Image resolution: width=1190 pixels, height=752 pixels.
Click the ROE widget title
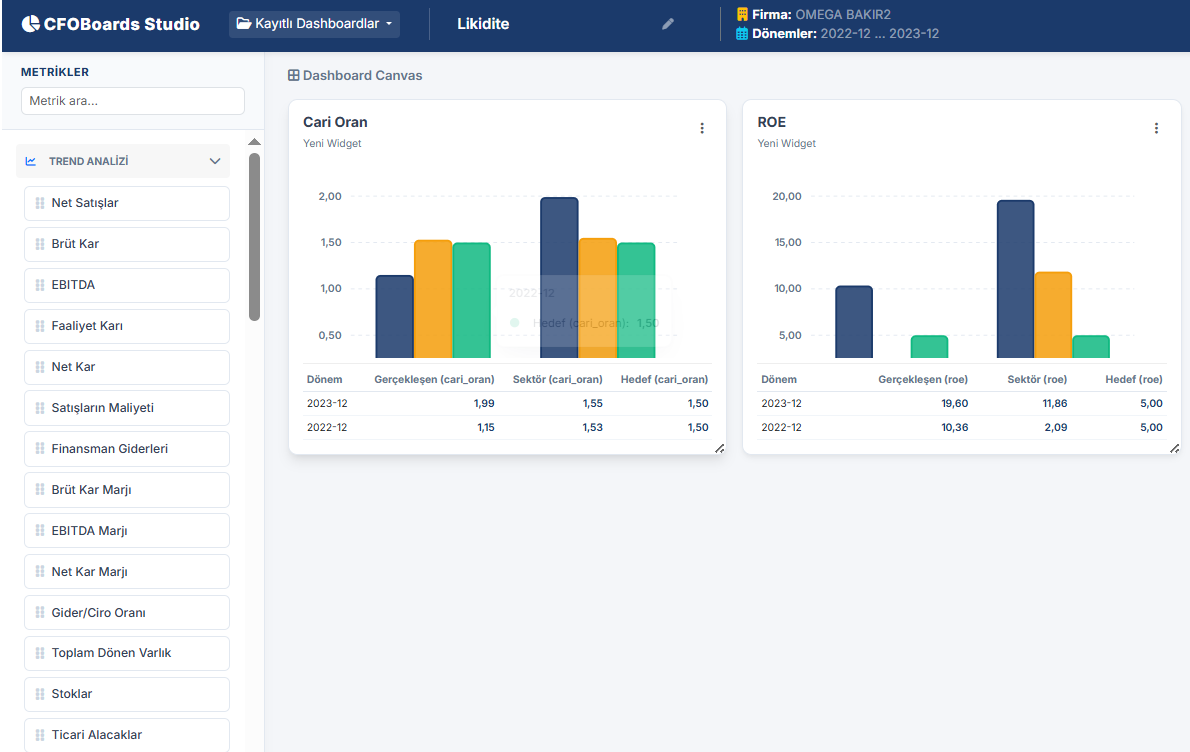[772, 122]
